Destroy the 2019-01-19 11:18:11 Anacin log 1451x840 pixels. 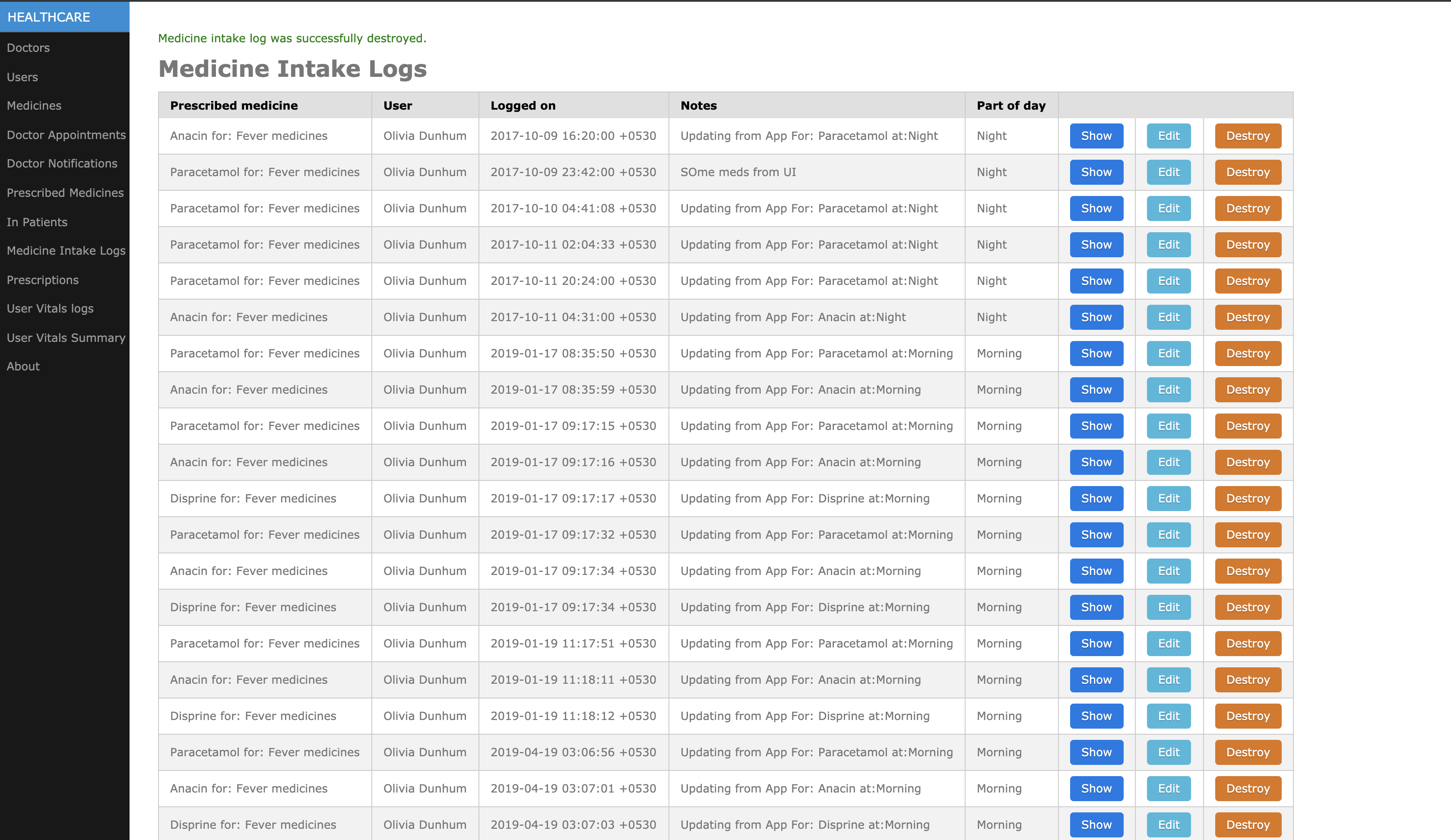pos(1247,679)
